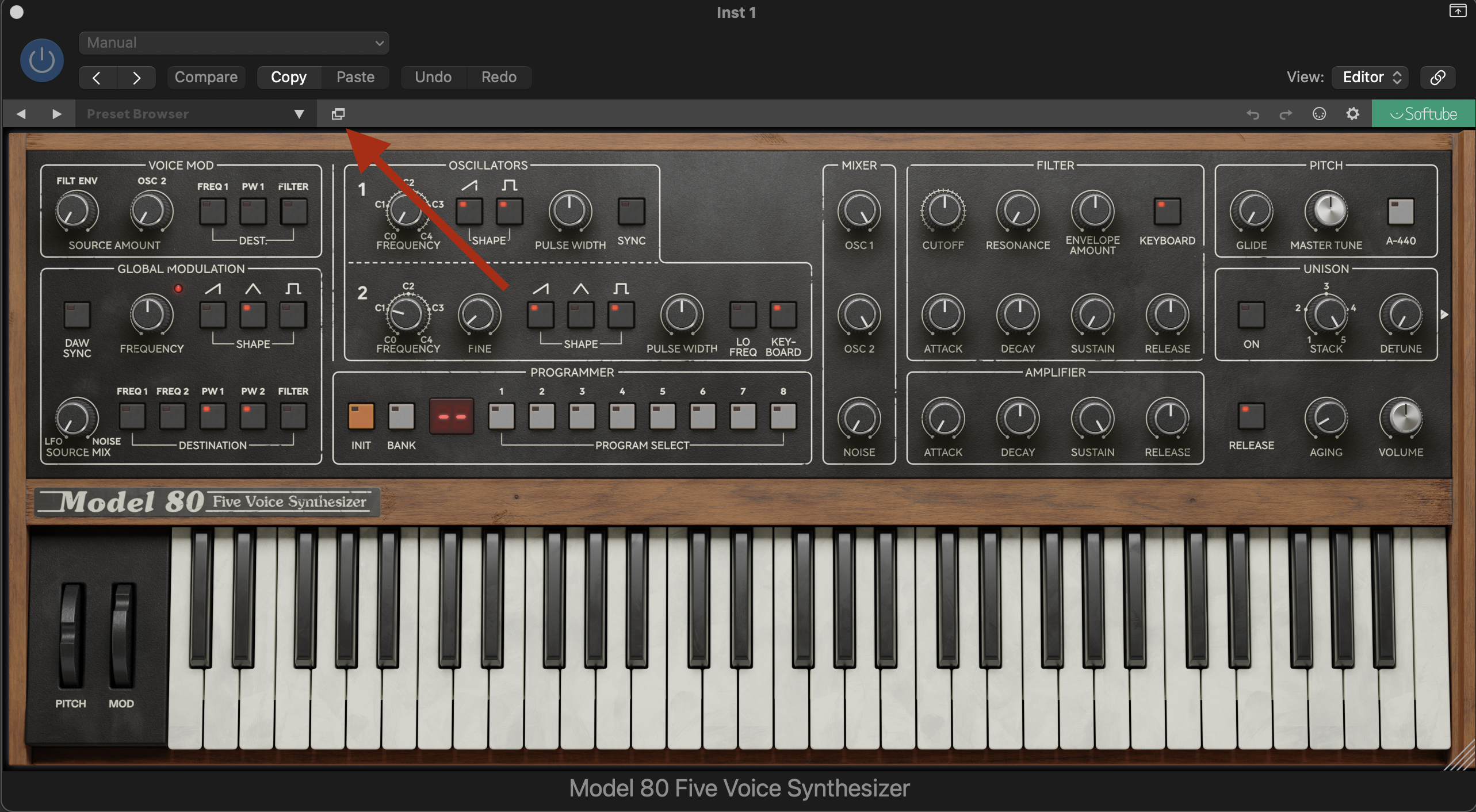Screen dimensions: 1476x812
Task: Click the smiley face icon
Action: point(1320,114)
